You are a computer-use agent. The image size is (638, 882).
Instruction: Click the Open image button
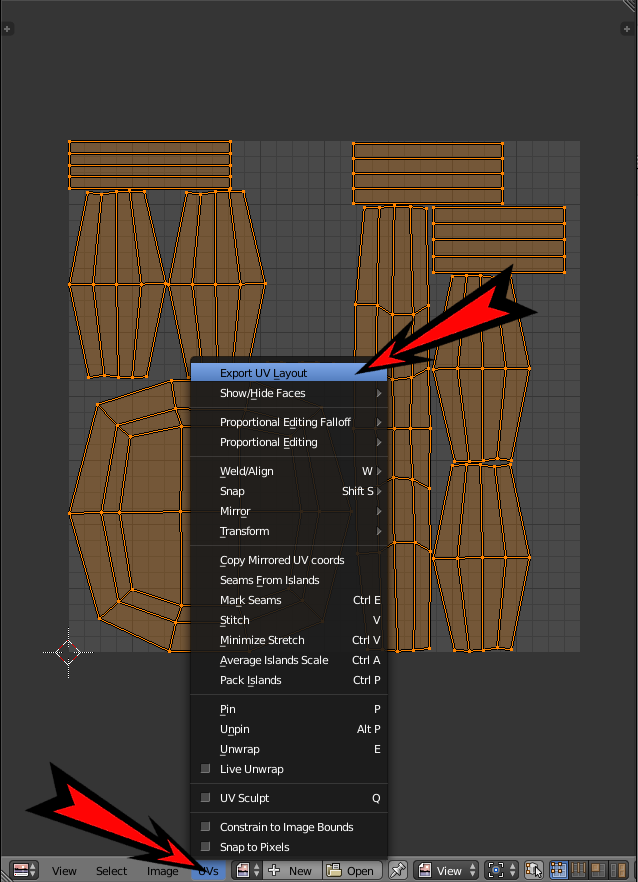(x=352, y=870)
